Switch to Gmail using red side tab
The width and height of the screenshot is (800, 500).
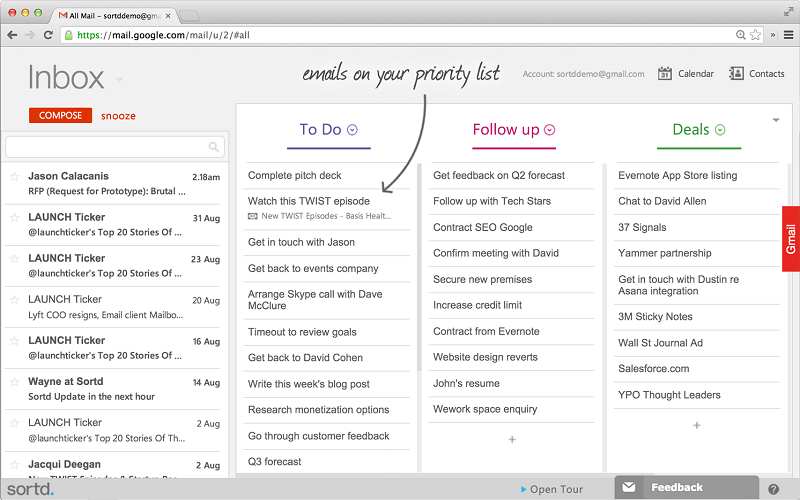[x=791, y=239]
